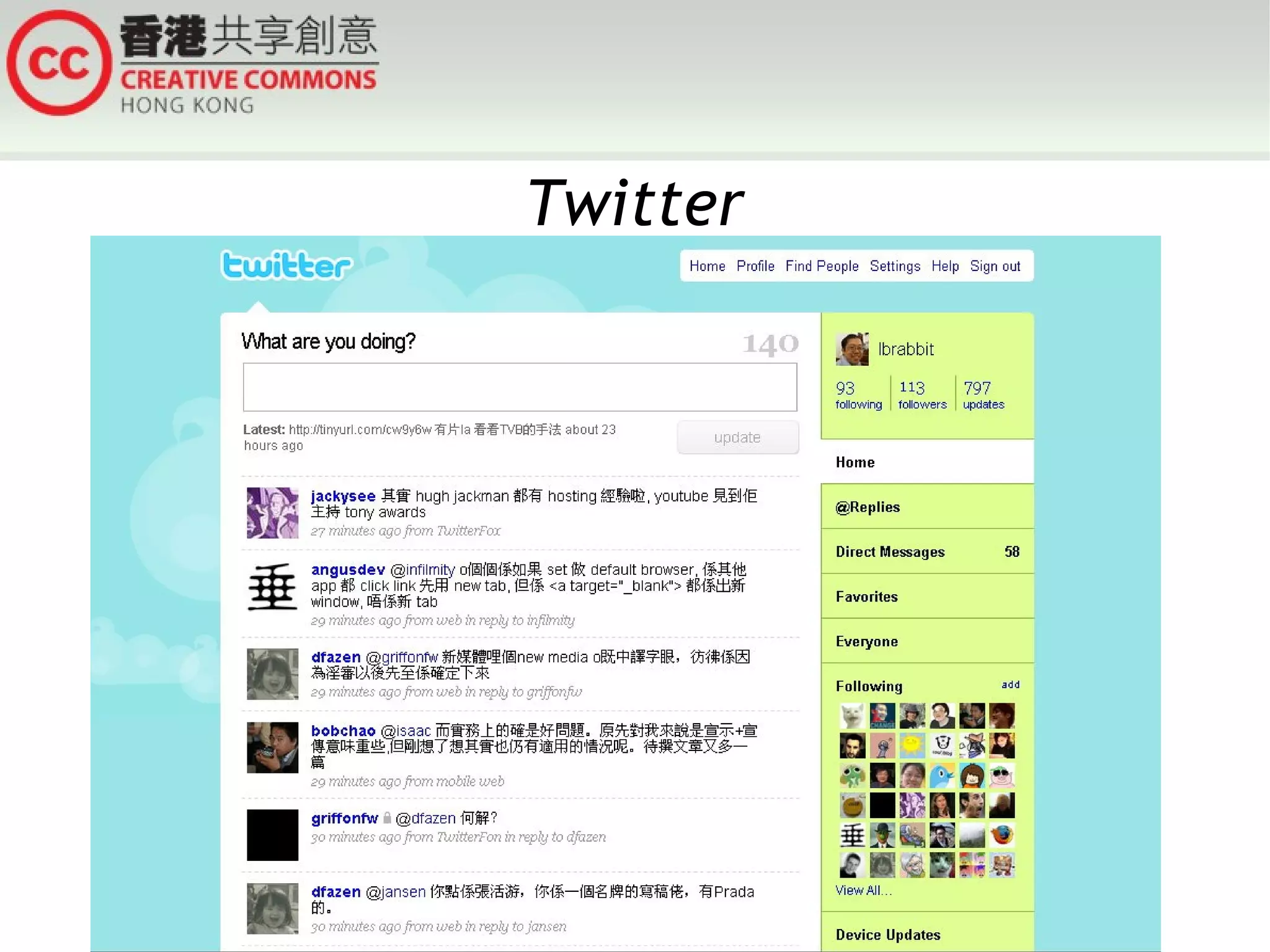Switch to the Find People tab
The width and height of the screenshot is (1270, 952).
click(822, 266)
